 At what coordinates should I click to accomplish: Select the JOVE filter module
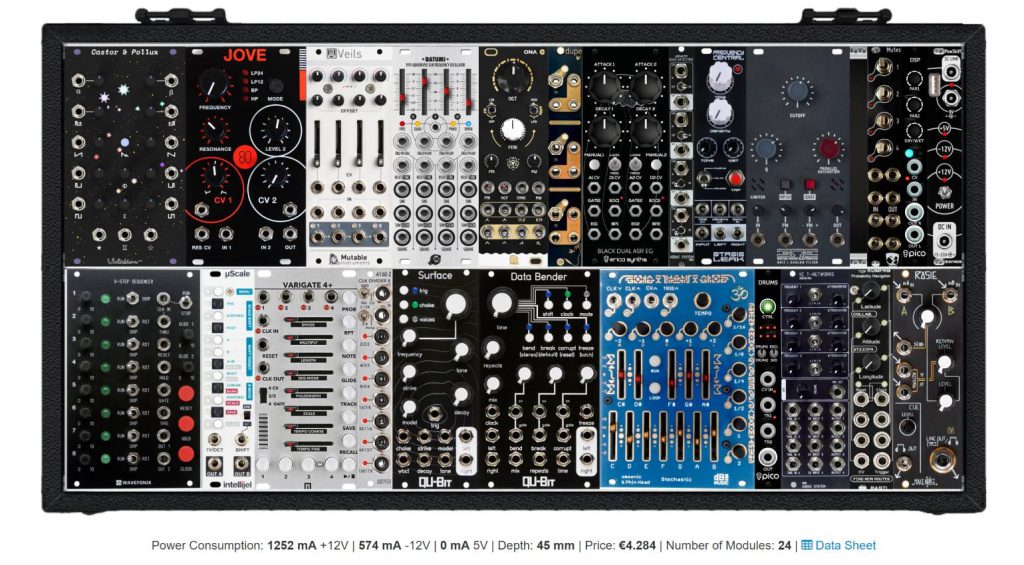(x=246, y=156)
